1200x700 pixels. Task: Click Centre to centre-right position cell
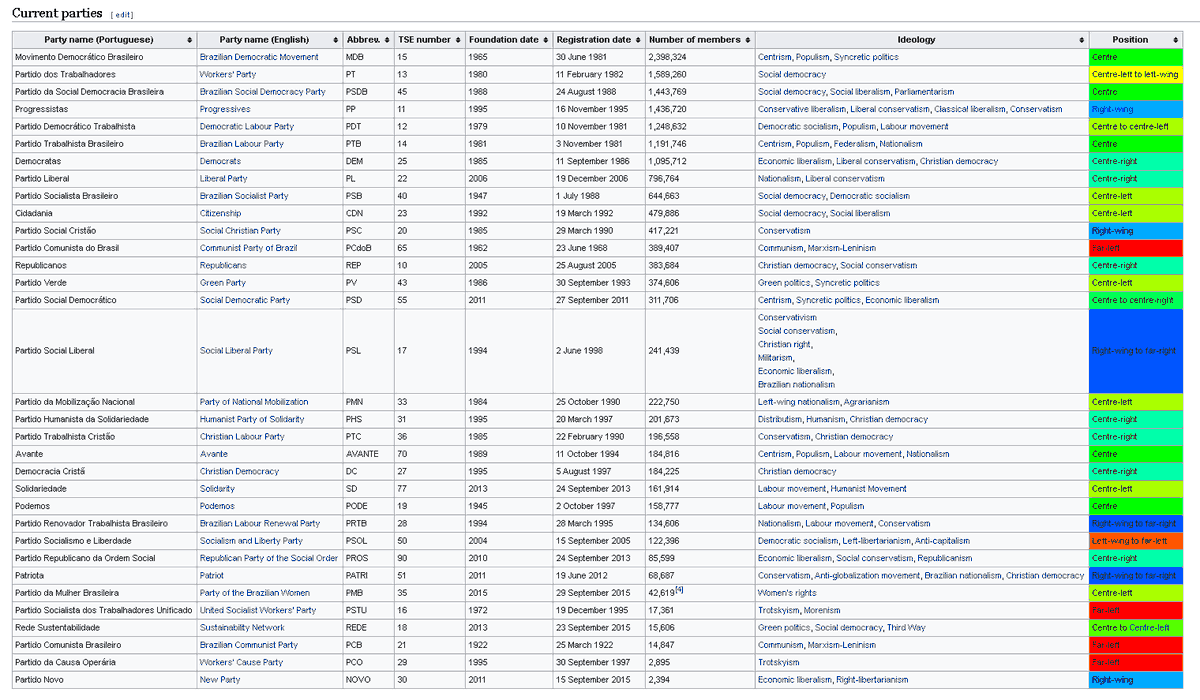tap(1136, 300)
